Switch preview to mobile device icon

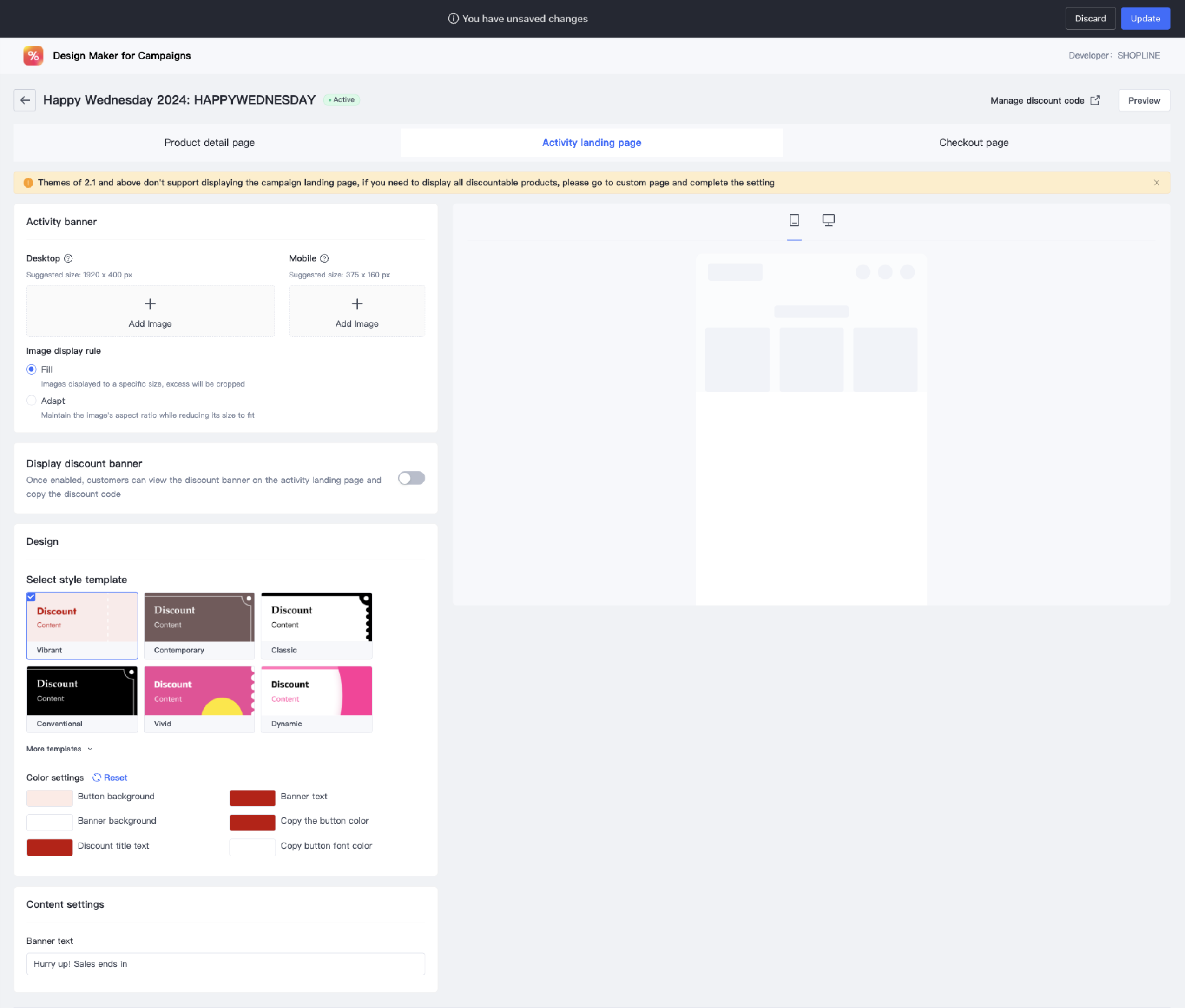pos(794,220)
